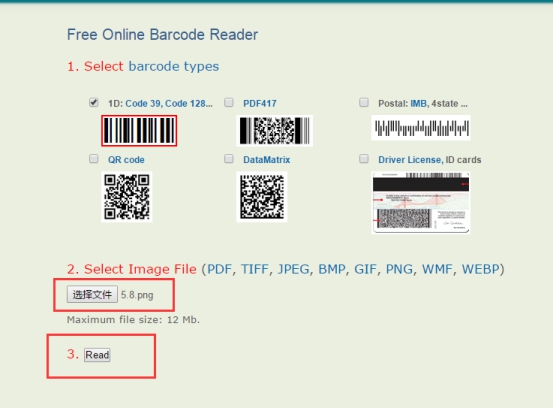Follow the WEBP file format link
Viewport: 554px width, 408px height.
(x=481, y=269)
